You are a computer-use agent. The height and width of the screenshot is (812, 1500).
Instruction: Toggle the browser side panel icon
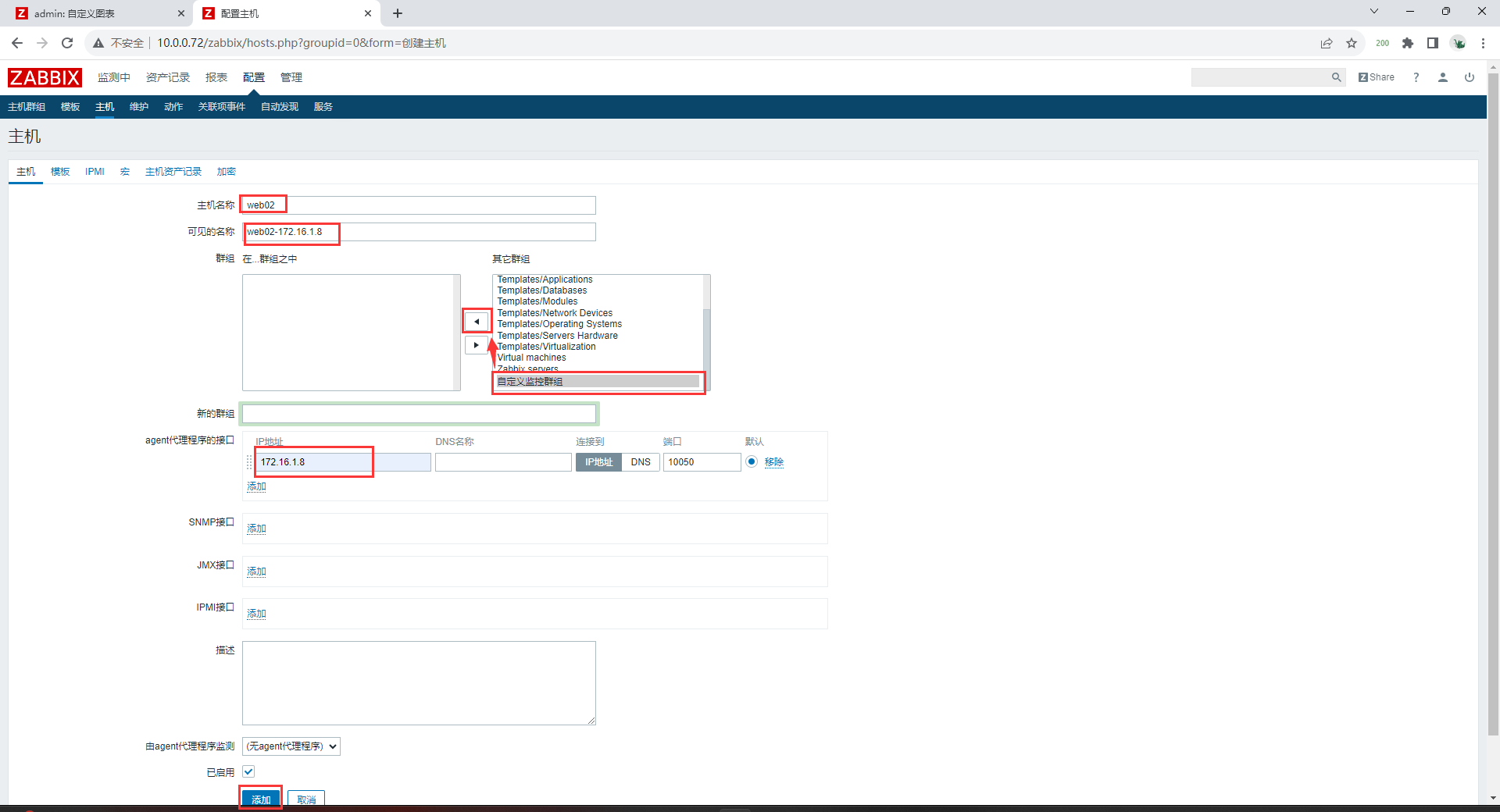click(x=1433, y=43)
